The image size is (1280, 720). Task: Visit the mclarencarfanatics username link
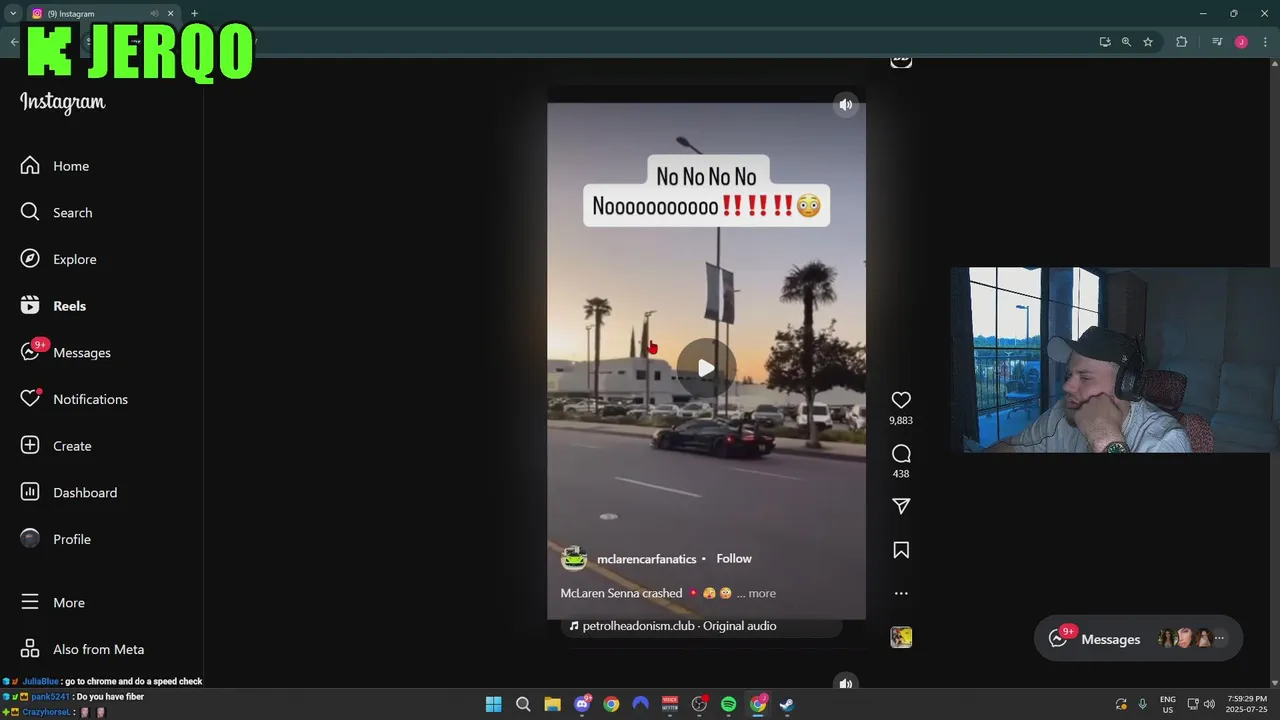pos(646,559)
